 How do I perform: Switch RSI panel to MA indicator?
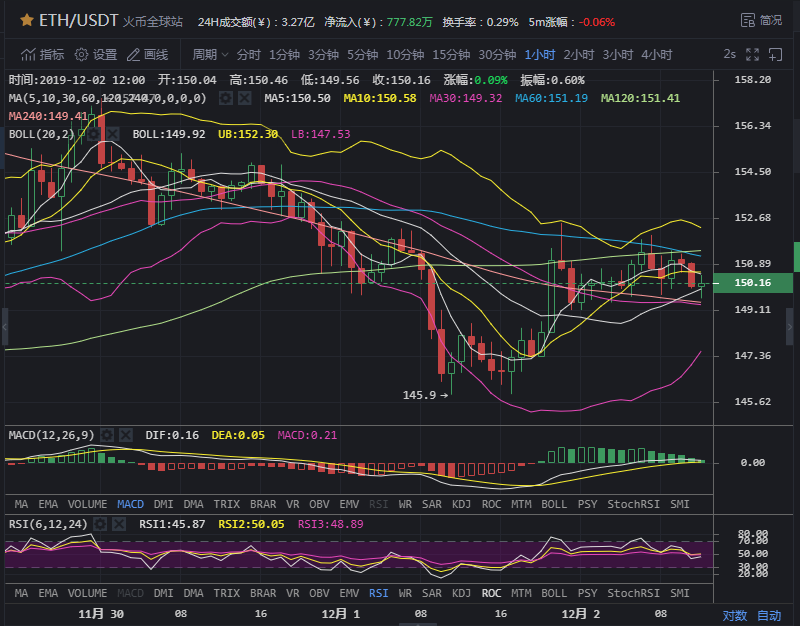pyautogui.click(x=21, y=593)
